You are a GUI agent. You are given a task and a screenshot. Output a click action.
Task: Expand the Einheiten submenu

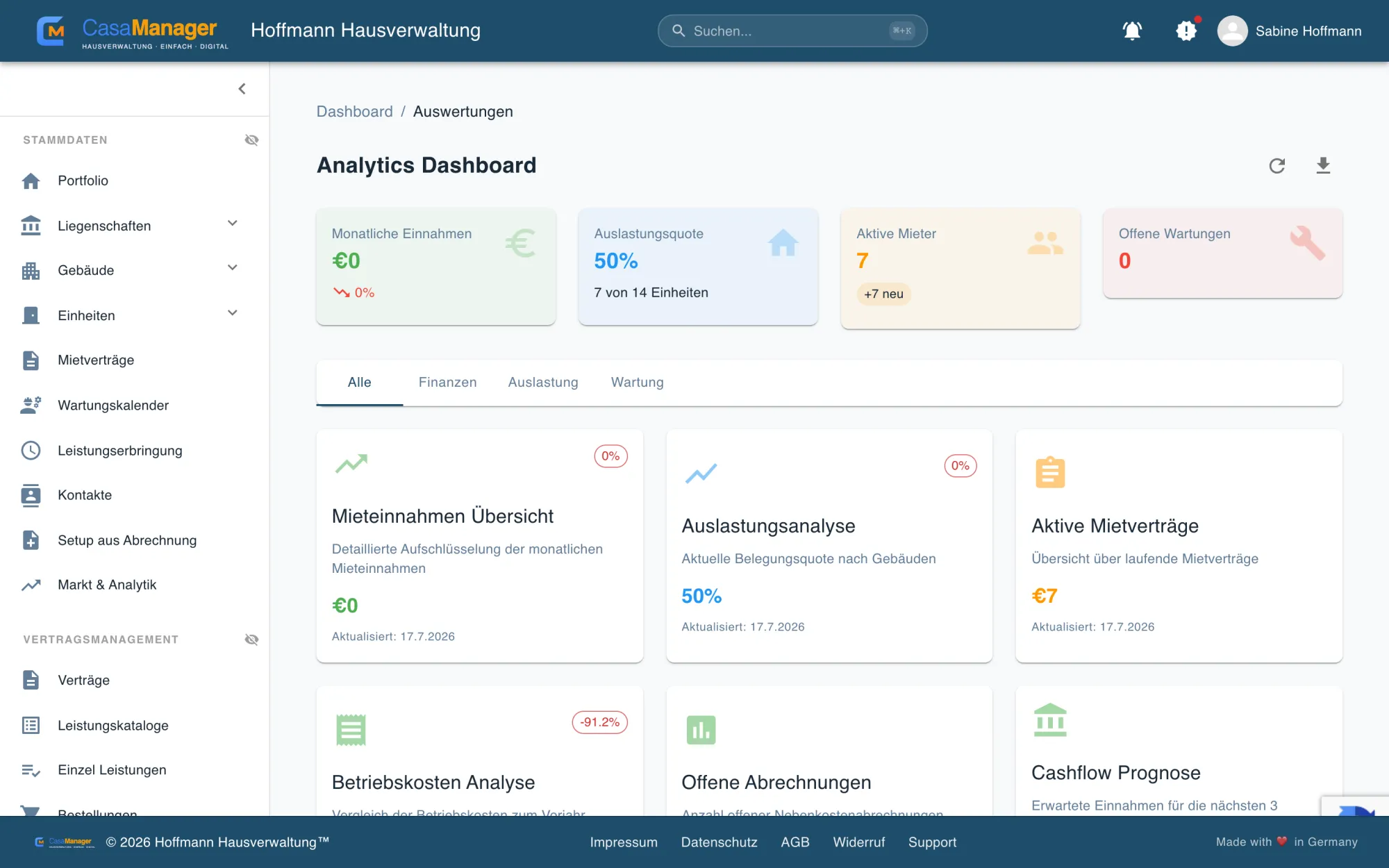pyautogui.click(x=233, y=312)
